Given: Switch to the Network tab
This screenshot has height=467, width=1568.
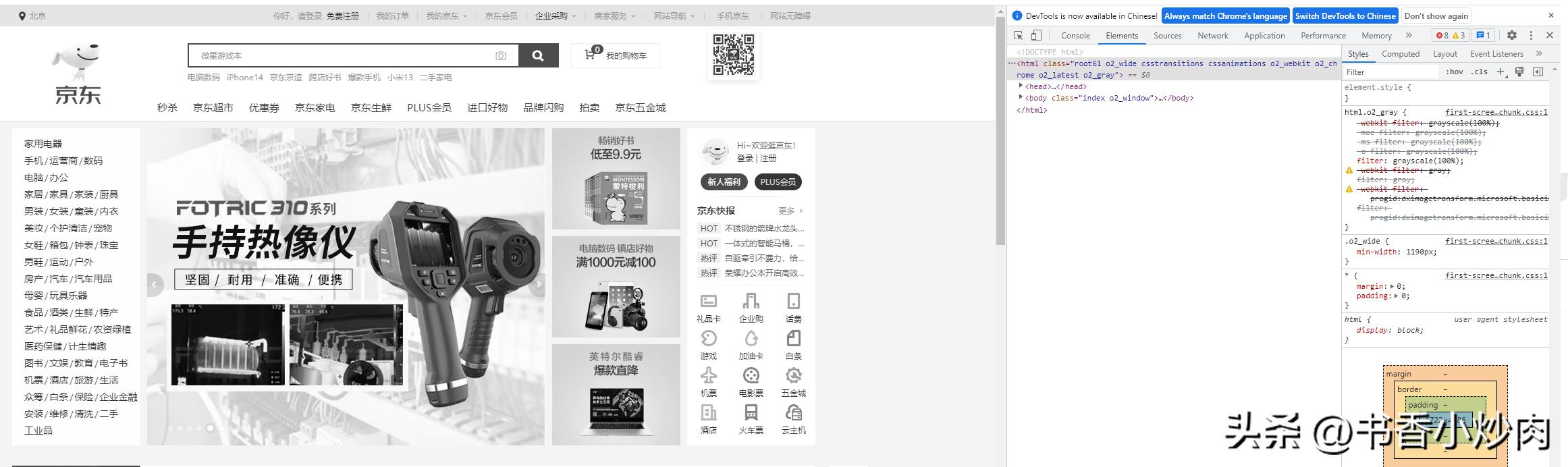Looking at the screenshot, I should pos(1213,35).
